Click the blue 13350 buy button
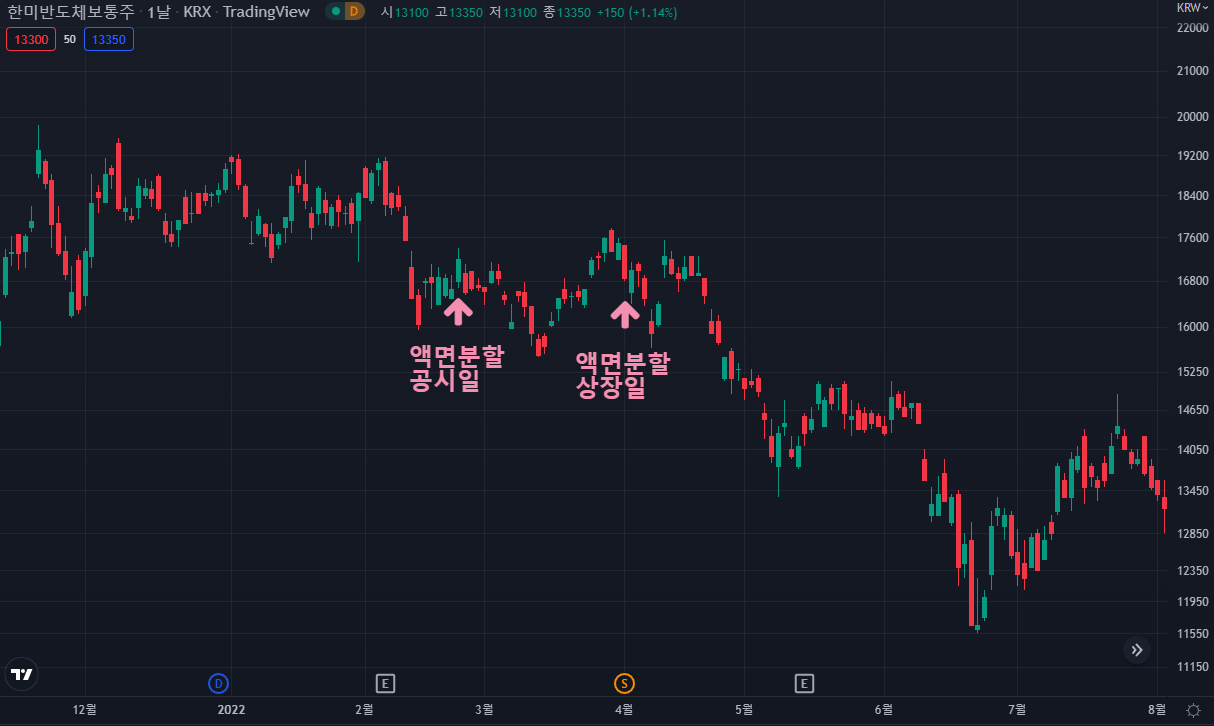Screen dimensions: 1214x726 click(x=109, y=39)
